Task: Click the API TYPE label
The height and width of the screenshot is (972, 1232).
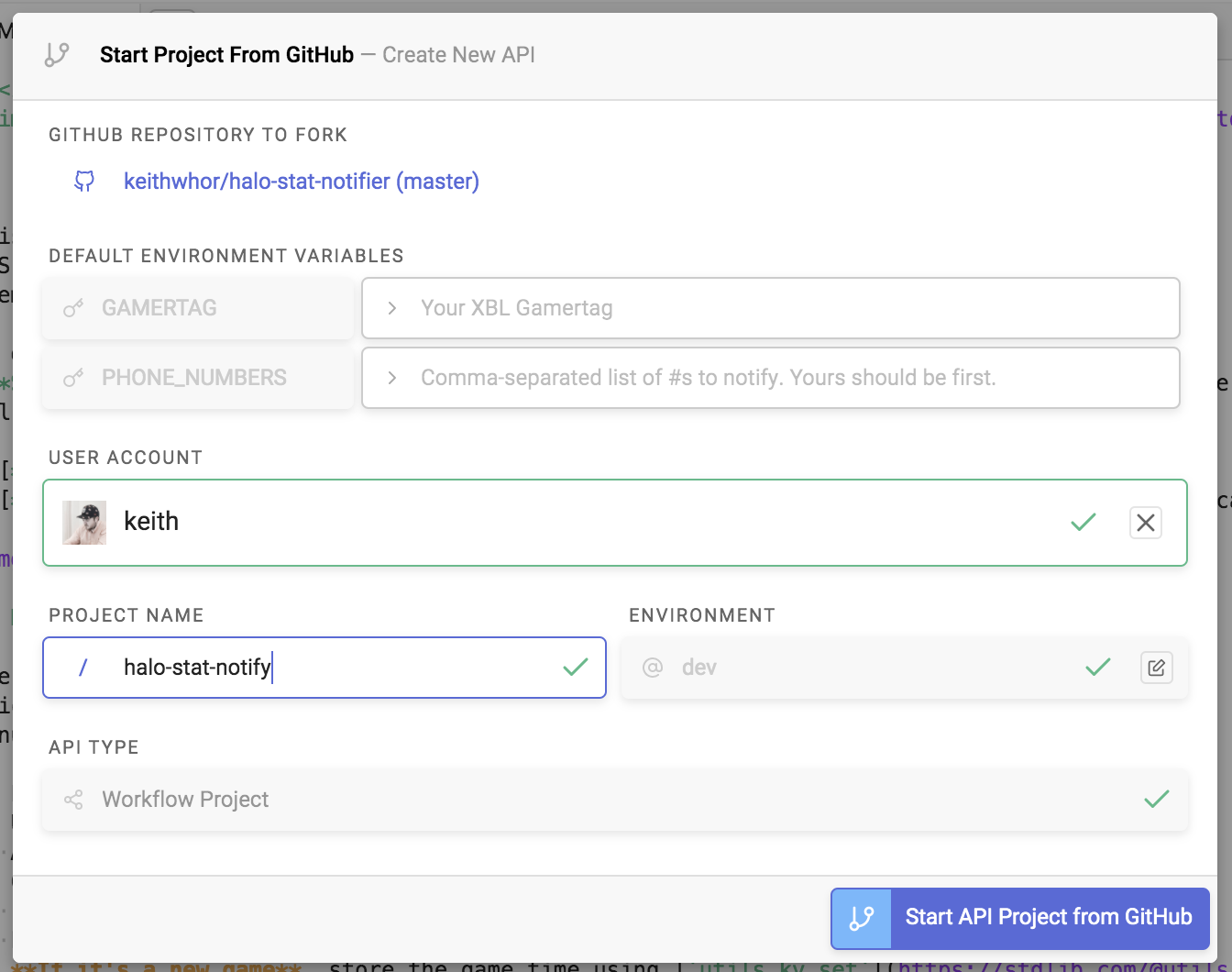Action: point(93,747)
